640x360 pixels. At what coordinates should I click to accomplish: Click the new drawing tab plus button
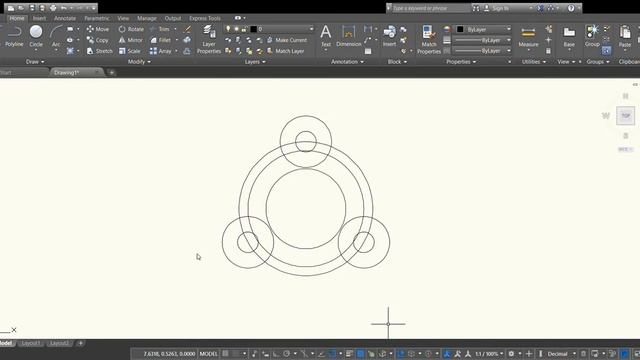click(111, 73)
